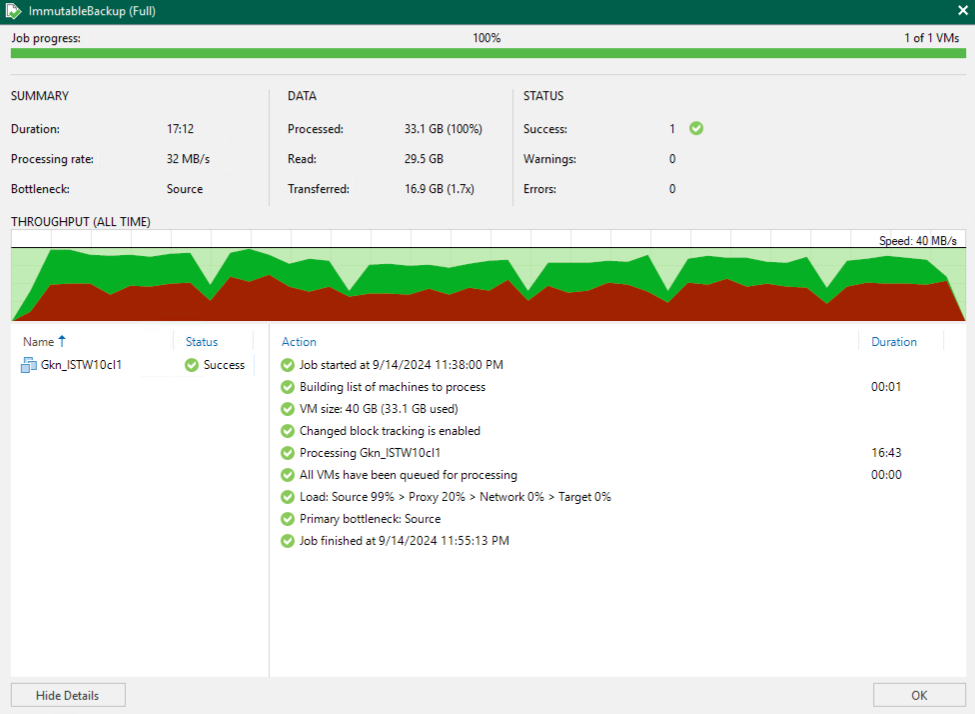Click the green job progress bar

pyautogui.click(x=488, y=53)
